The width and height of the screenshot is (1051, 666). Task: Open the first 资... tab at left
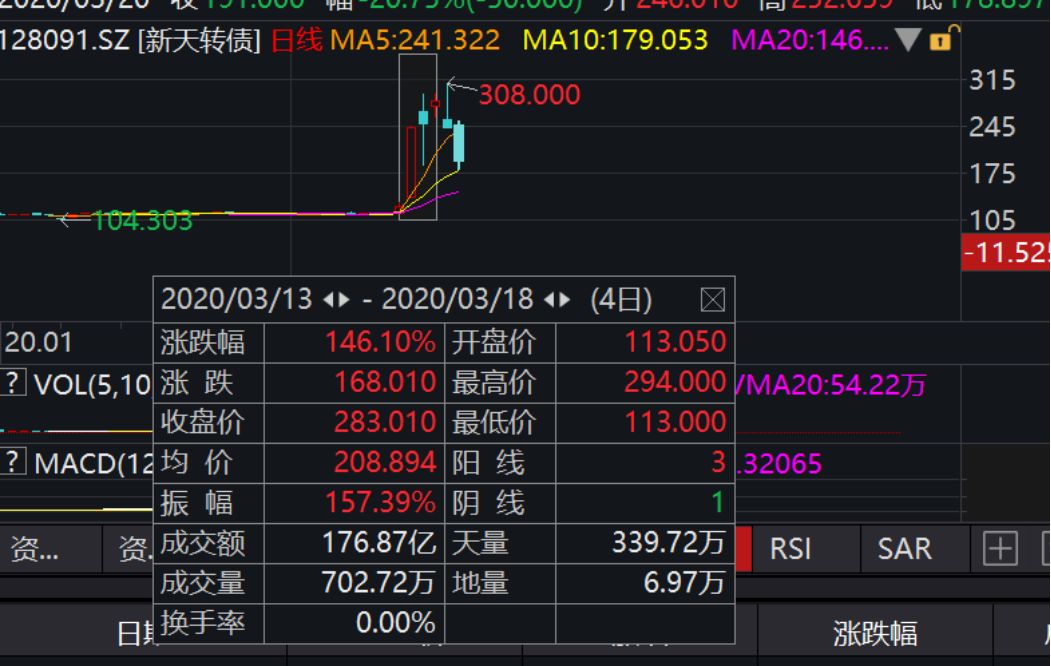[34, 548]
